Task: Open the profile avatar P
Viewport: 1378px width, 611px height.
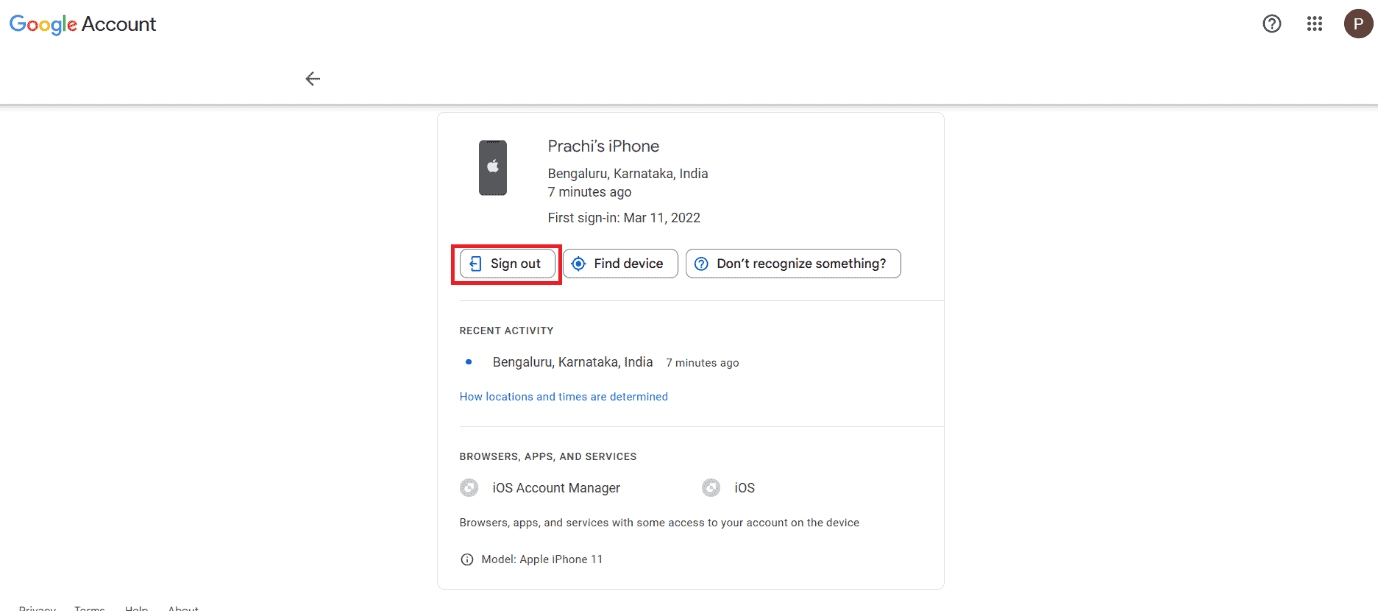Action: 1358,24
